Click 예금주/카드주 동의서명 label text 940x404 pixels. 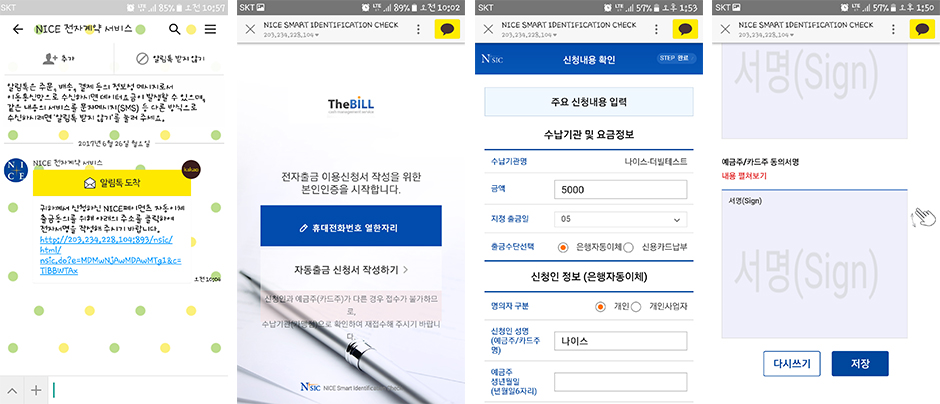pyautogui.click(x=760, y=162)
